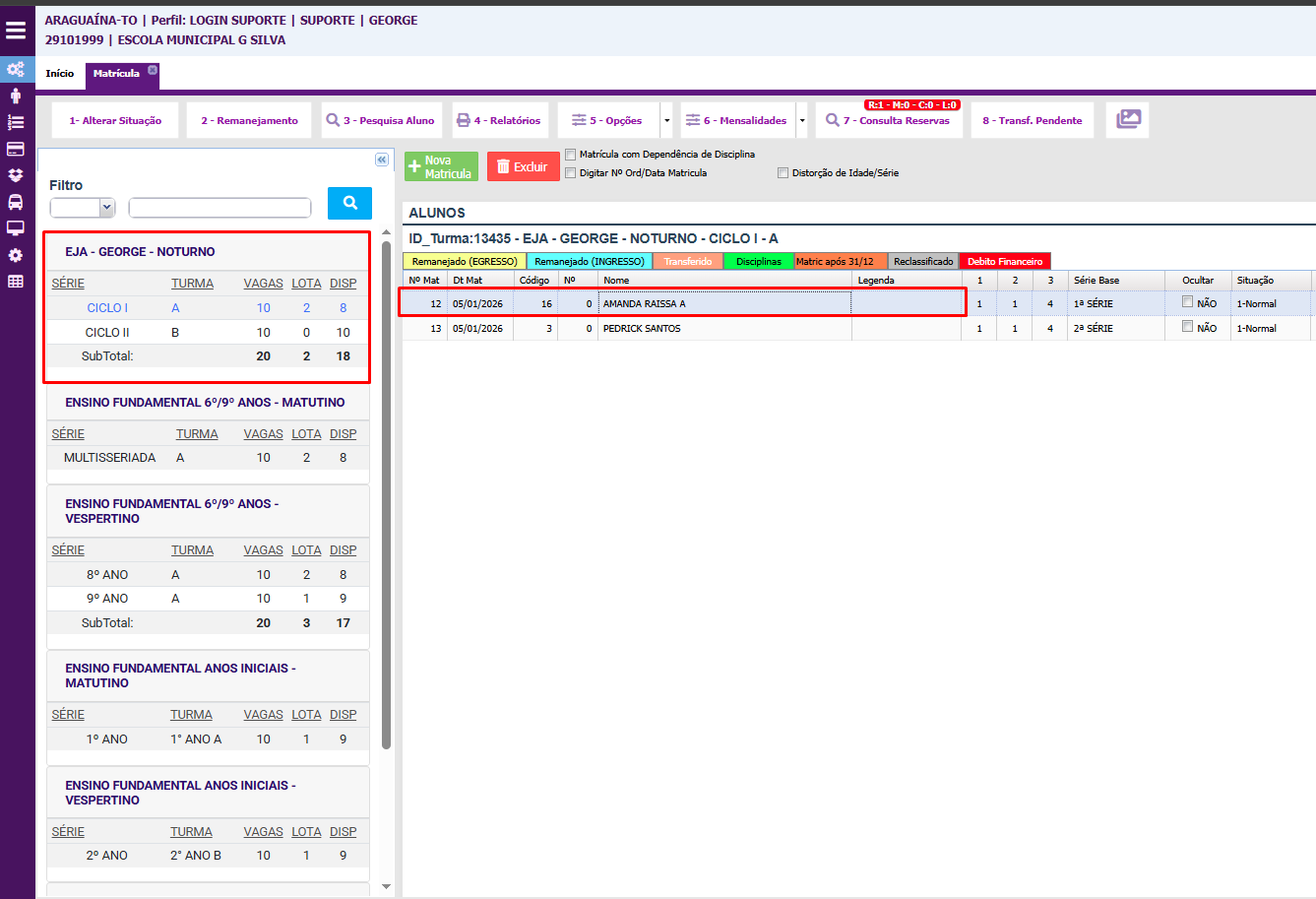This screenshot has height=899, width=1316.
Task: Click the Debito Financeiro red legend swatch
Action: [1004, 262]
